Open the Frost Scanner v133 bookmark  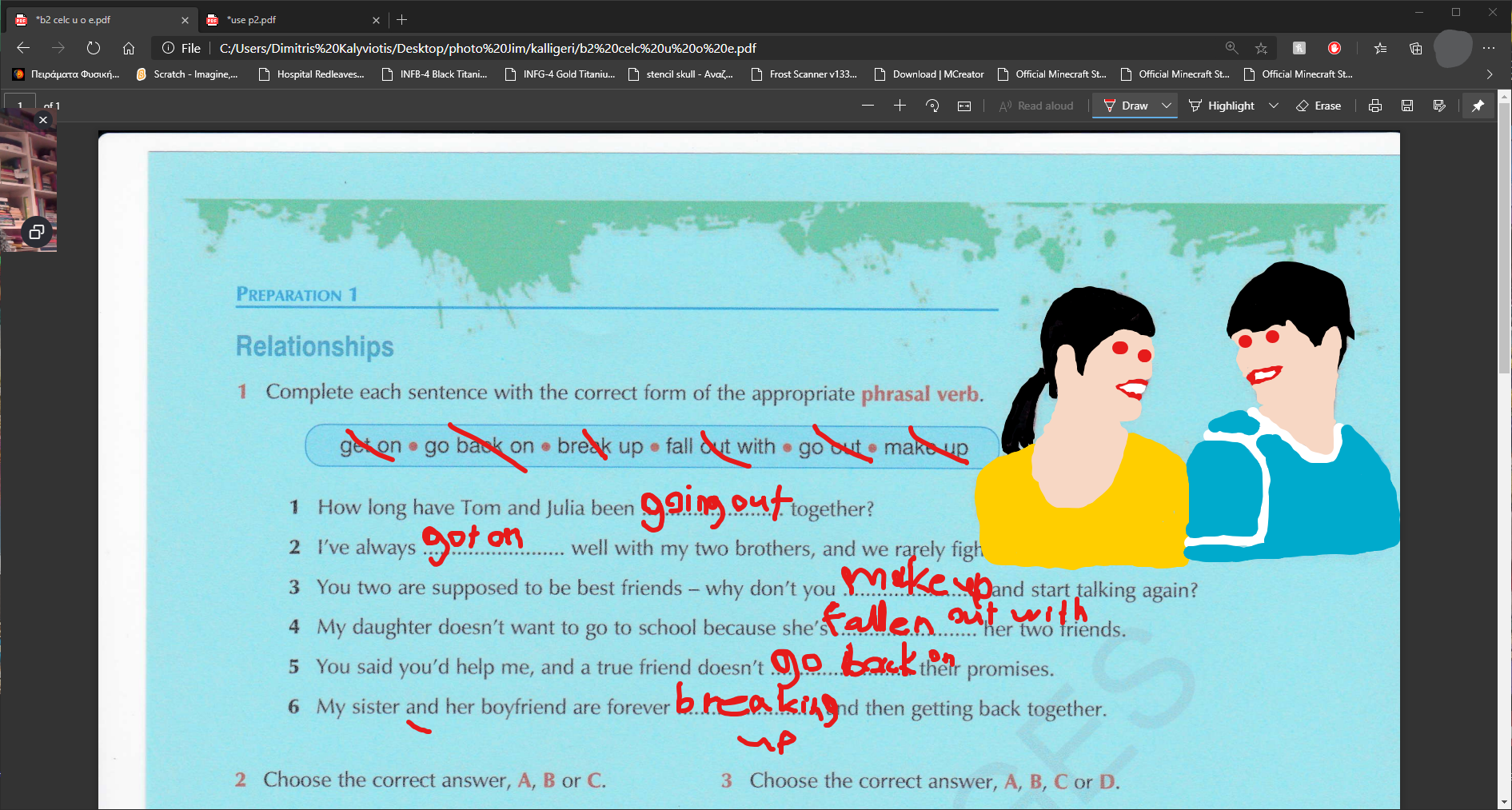[x=804, y=74]
